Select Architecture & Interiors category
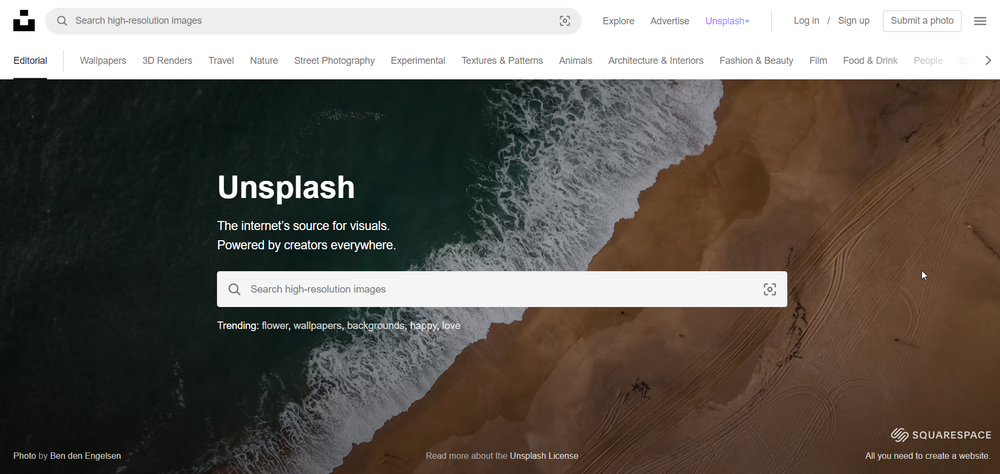Image resolution: width=1000 pixels, height=474 pixels. (x=656, y=61)
